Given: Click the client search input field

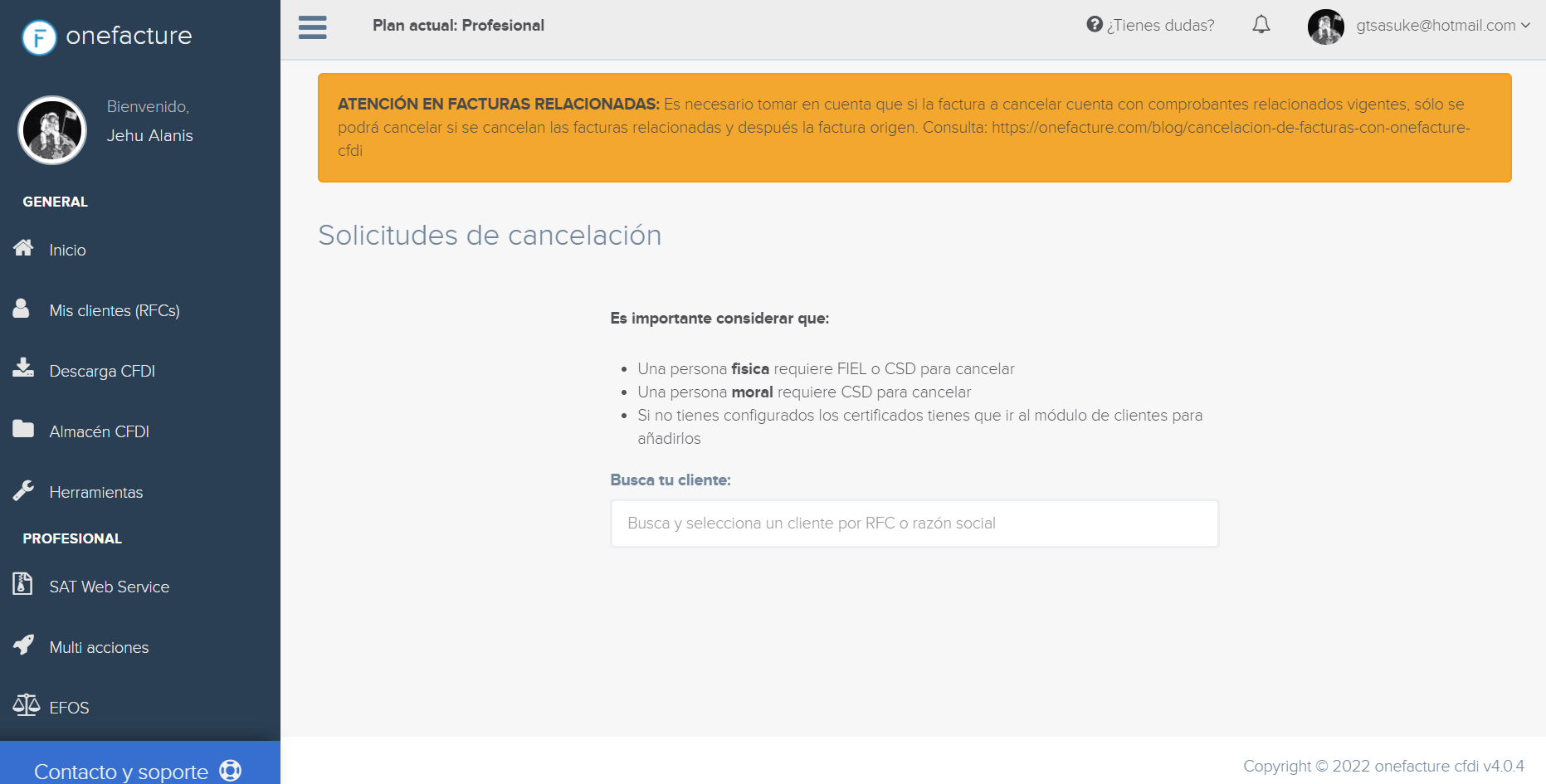Looking at the screenshot, I should coord(914,523).
